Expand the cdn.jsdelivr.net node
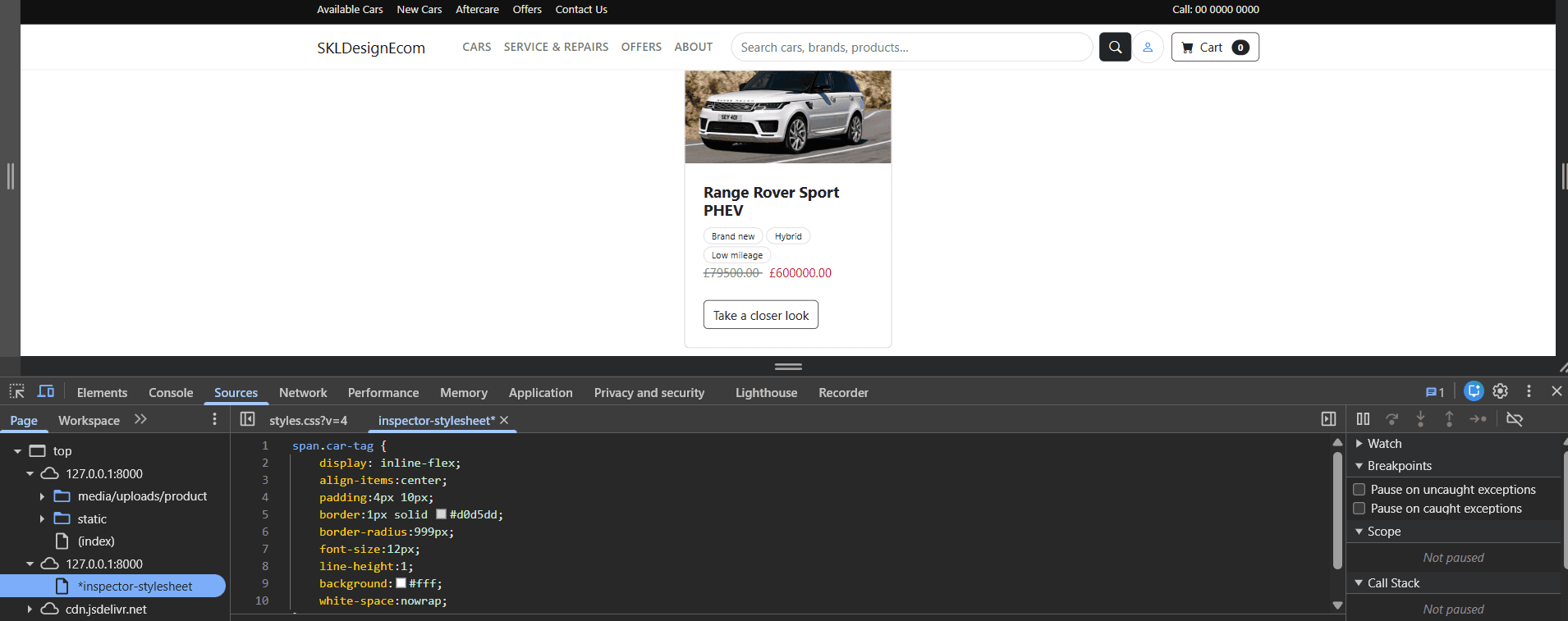The height and width of the screenshot is (621, 1568). (x=30, y=609)
